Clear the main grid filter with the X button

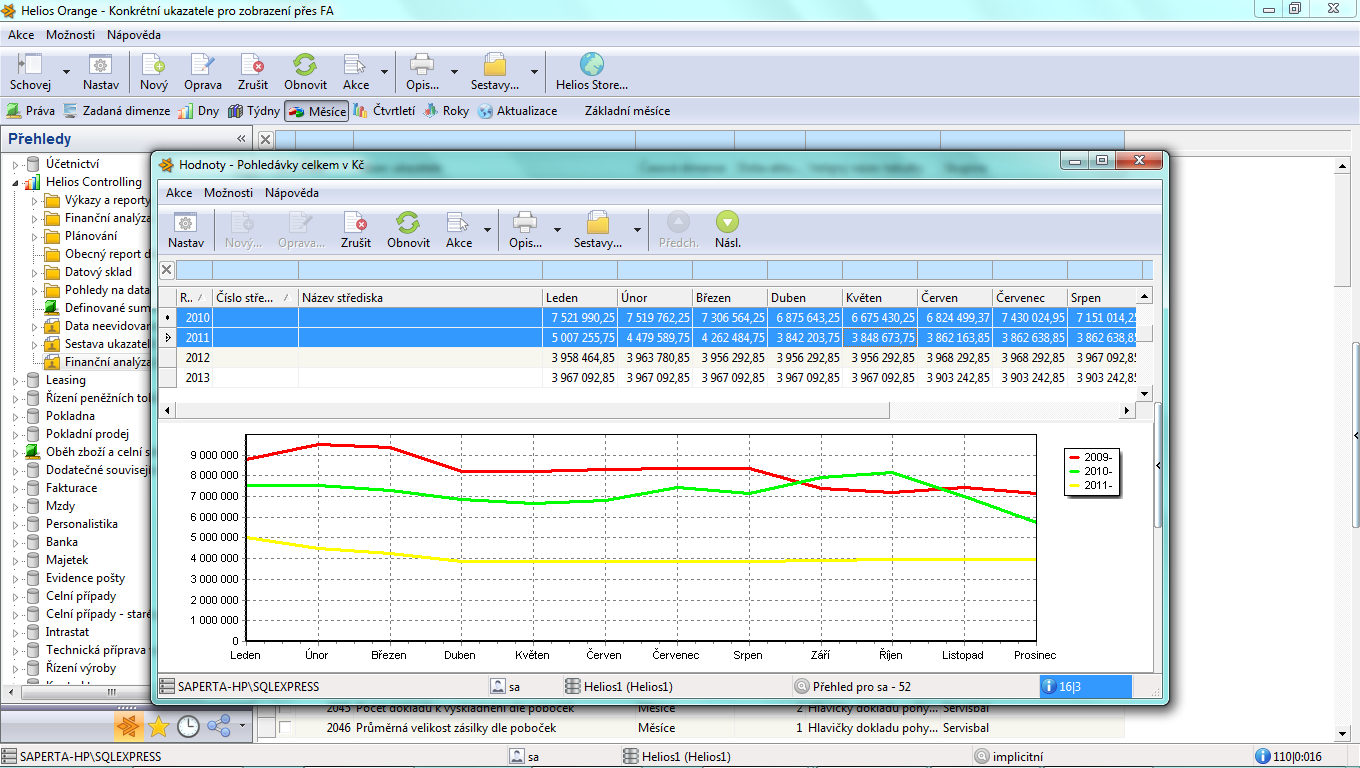[x=266, y=139]
